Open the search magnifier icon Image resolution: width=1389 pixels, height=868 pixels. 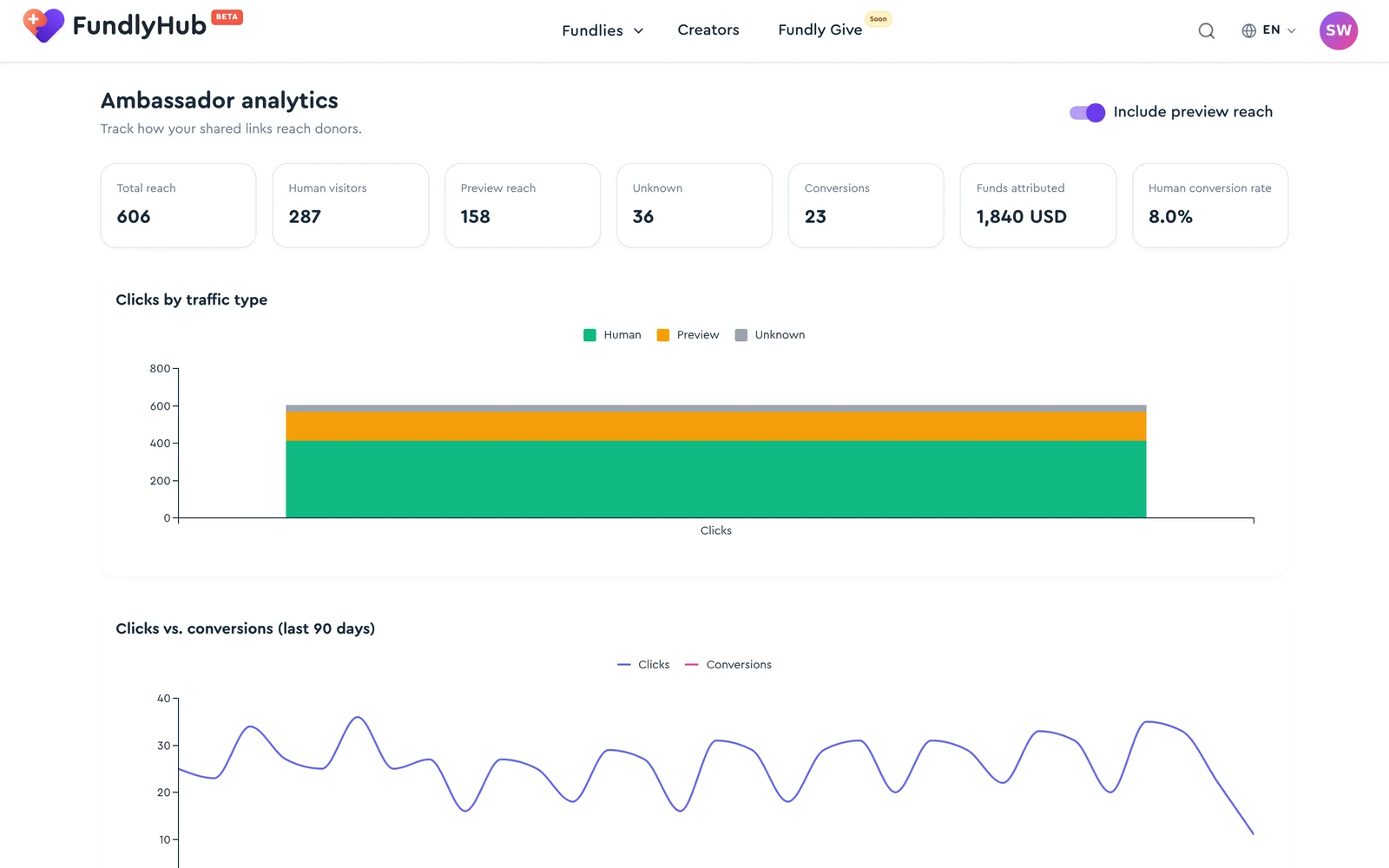click(x=1207, y=31)
